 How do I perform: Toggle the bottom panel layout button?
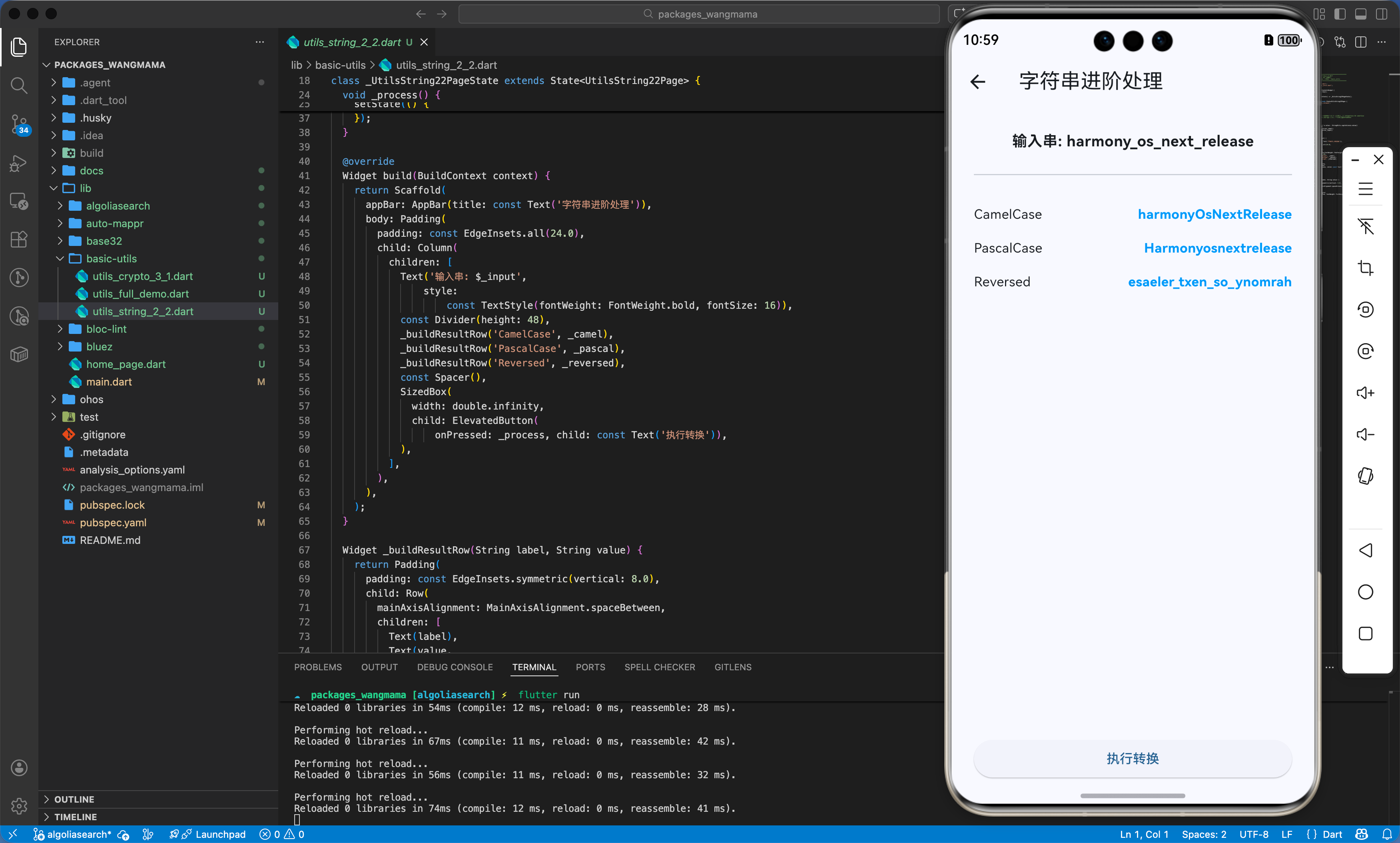click(1361, 14)
